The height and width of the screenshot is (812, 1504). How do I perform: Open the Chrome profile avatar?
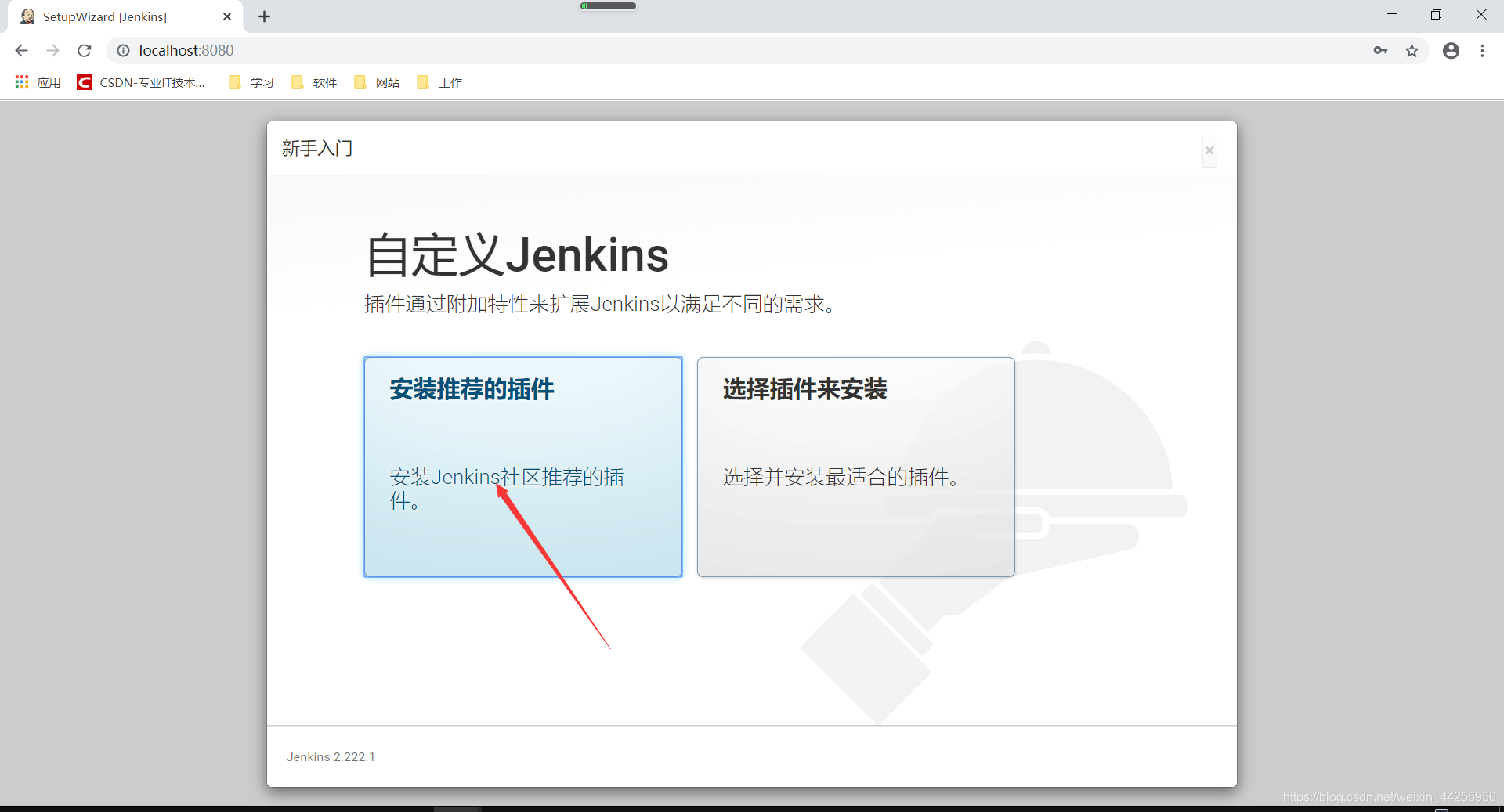(x=1451, y=51)
